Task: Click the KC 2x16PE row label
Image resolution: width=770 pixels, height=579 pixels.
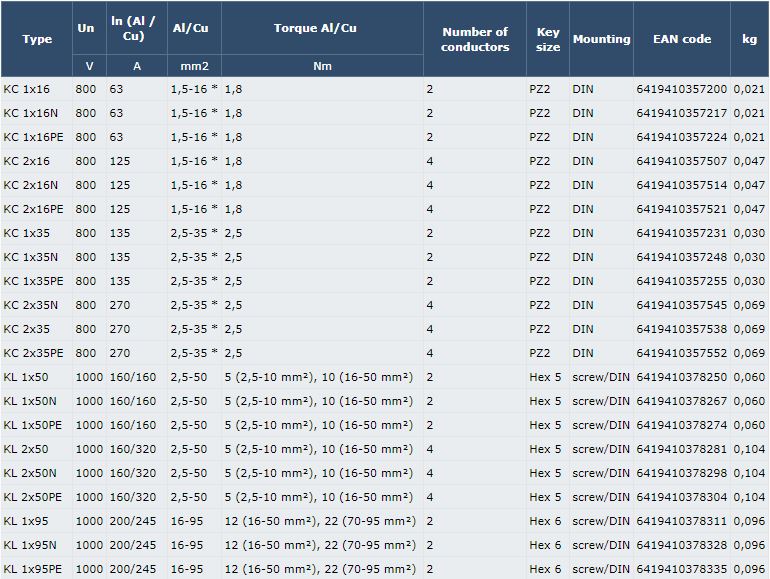Action: (x=33, y=209)
